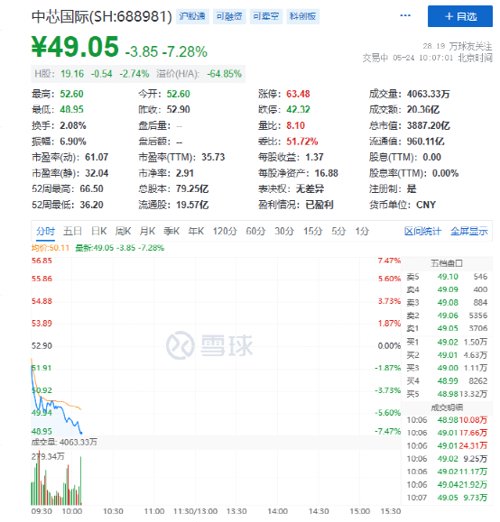Open the 日K chart tab
500x522 pixels.
(x=99, y=231)
